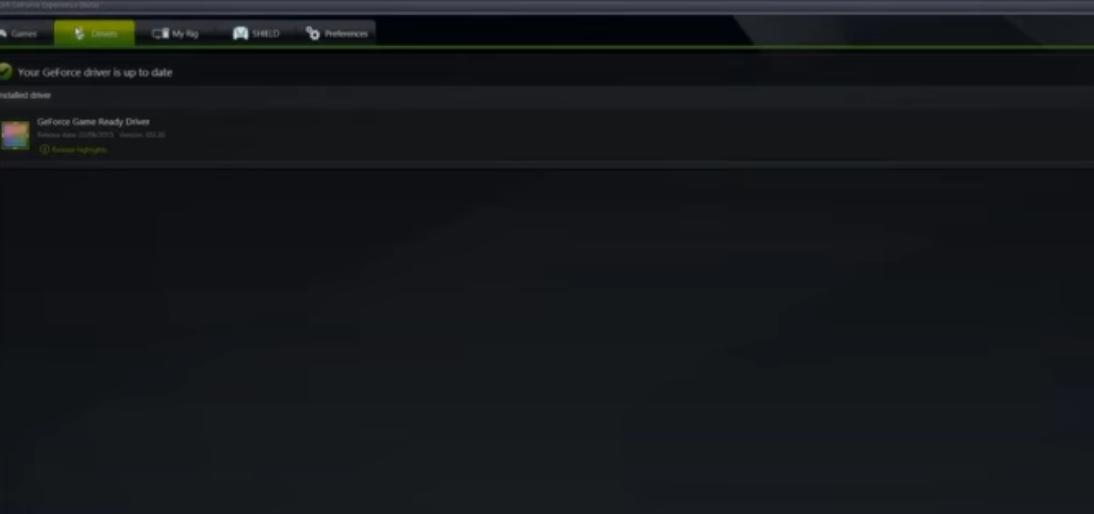
Task: Click the Release highlights info icon
Action: [45, 149]
